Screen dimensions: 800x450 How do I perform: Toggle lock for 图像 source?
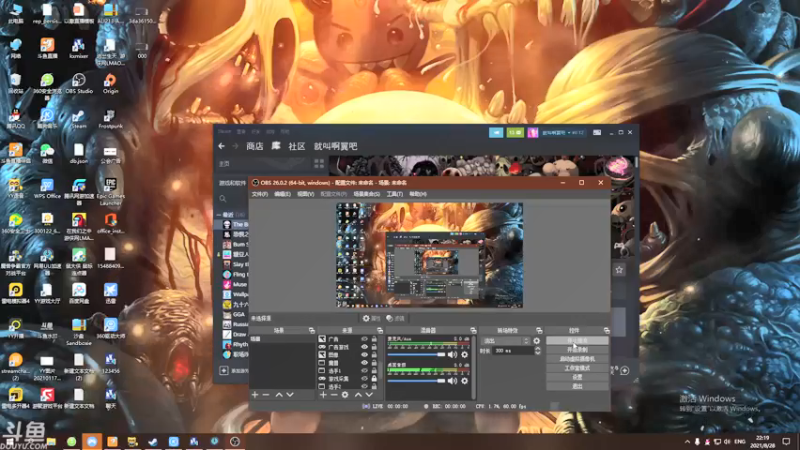[x=374, y=355]
